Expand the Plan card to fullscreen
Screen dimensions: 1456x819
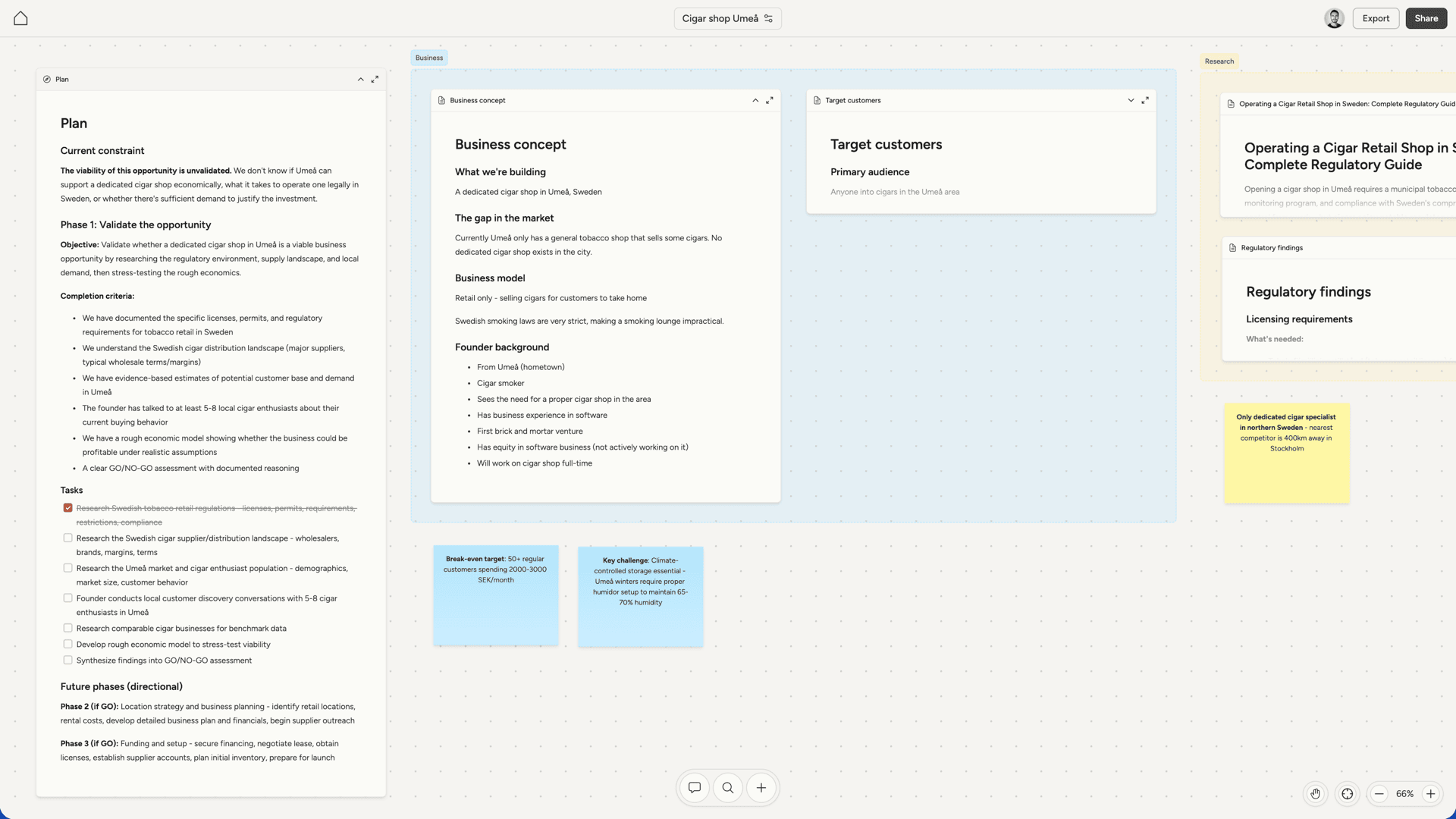pos(375,79)
